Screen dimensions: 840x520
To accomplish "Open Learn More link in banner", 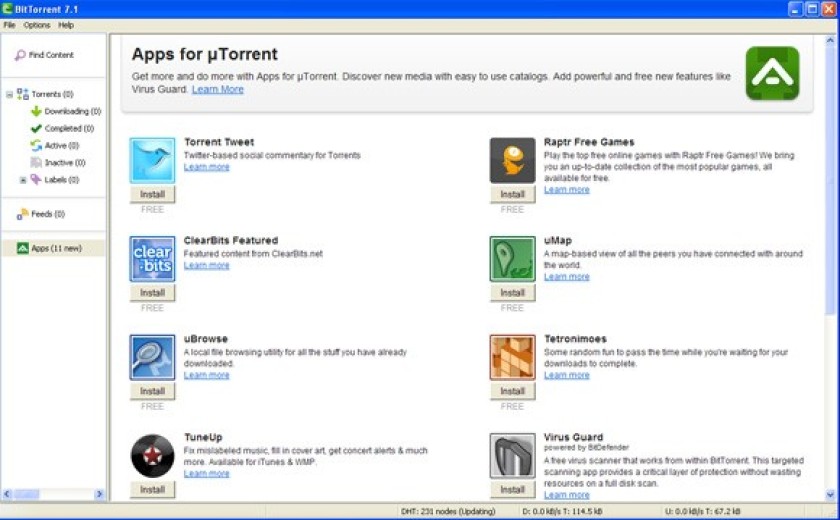I will [x=218, y=89].
